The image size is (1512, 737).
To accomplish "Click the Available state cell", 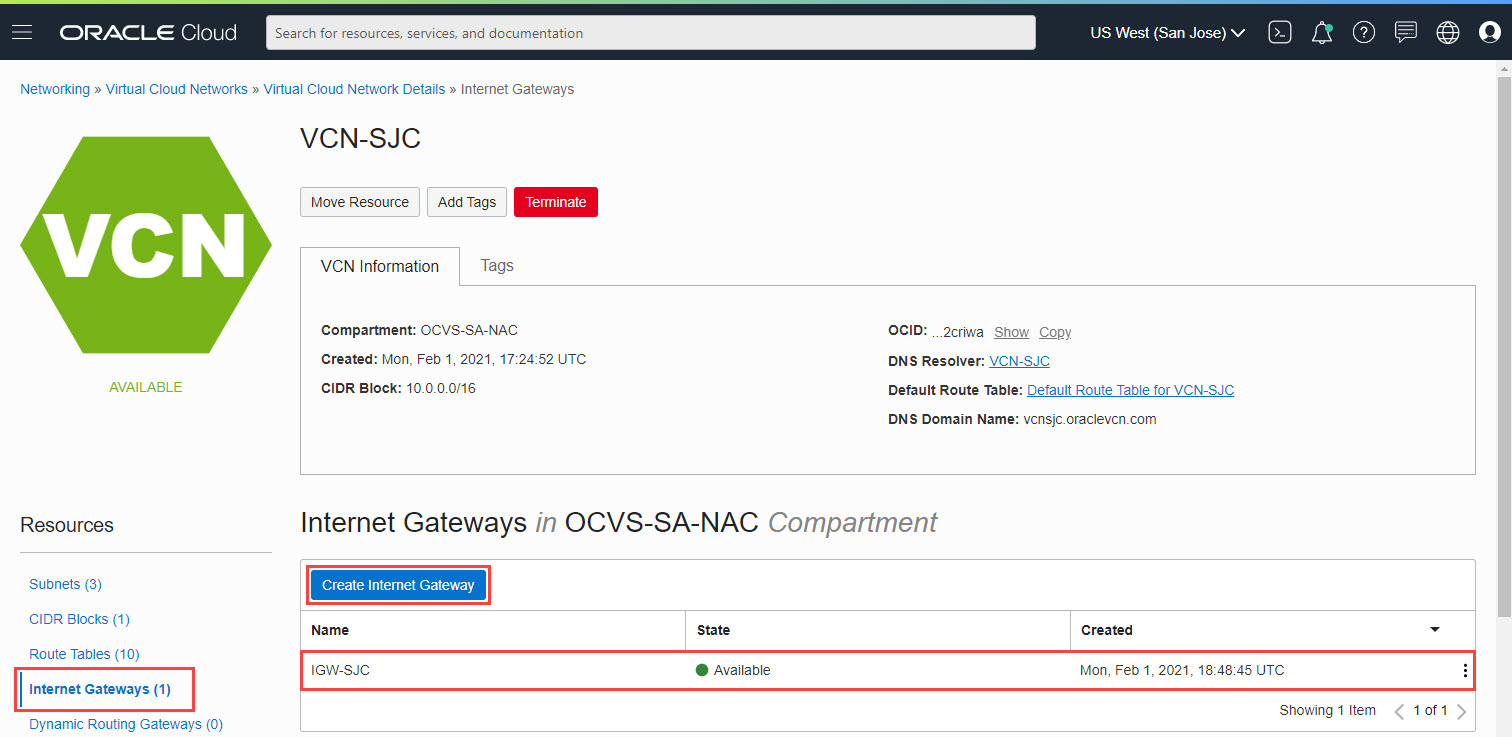I will (733, 670).
